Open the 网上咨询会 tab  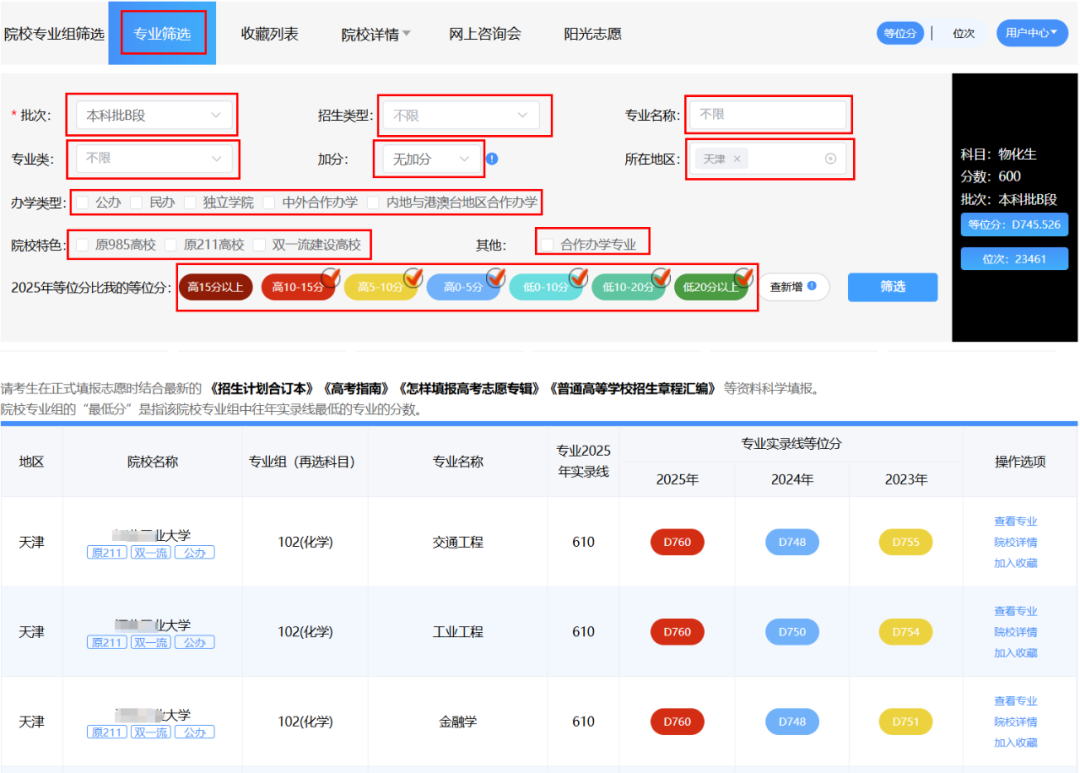pos(485,34)
